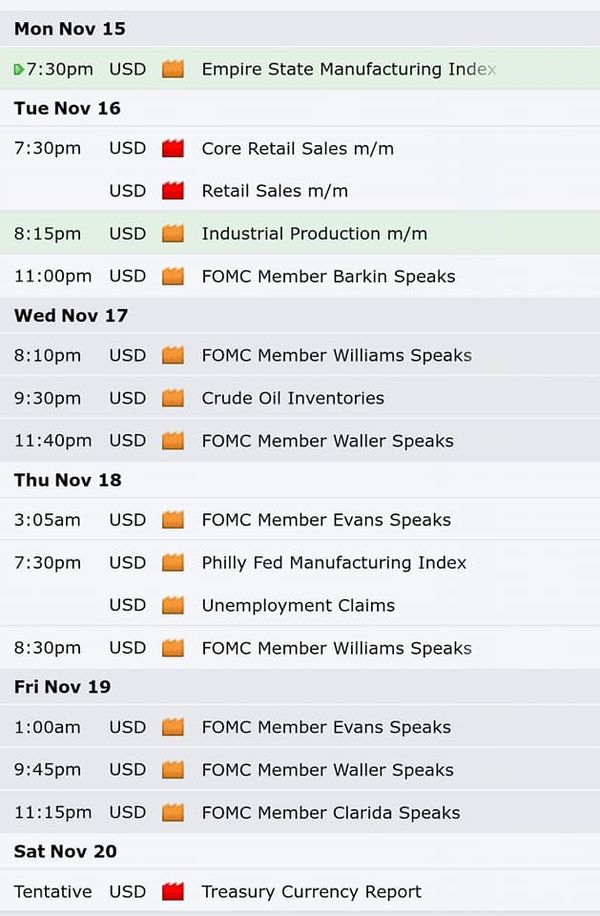Screen dimensions: 600x916
Task: Click the orange impact icon for Philly Fed Manufacturing Index
Action: [173, 563]
